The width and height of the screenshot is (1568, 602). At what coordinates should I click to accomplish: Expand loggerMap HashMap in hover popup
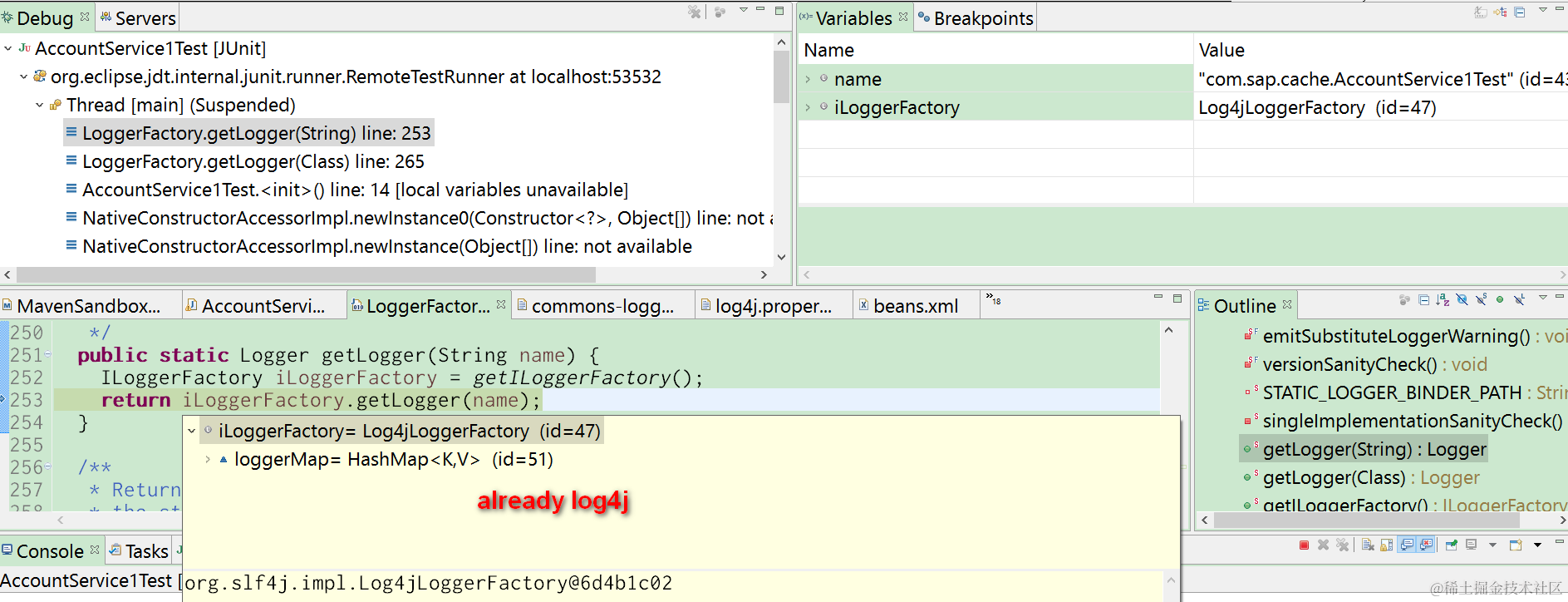click(208, 459)
